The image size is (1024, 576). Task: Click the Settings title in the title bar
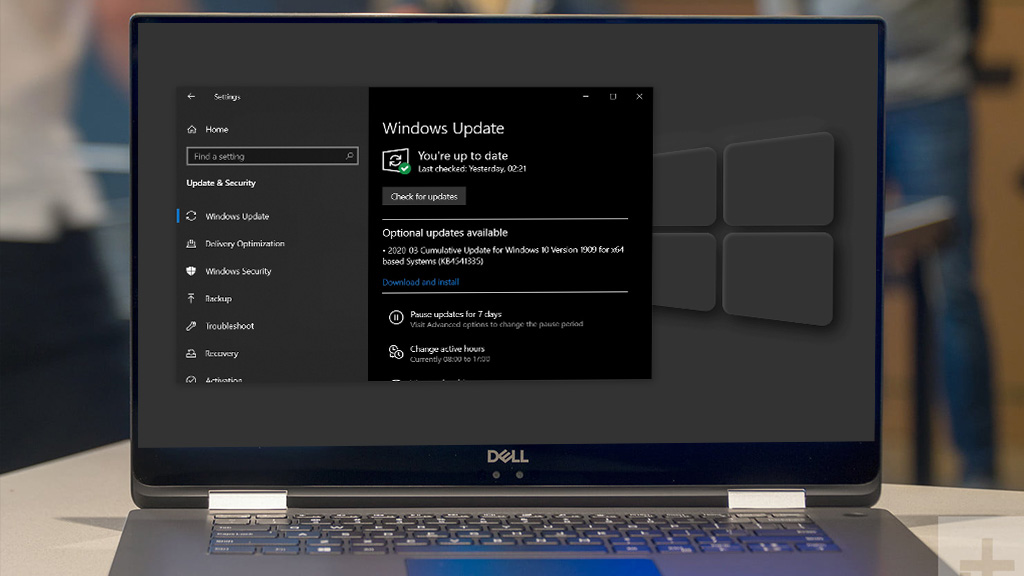[227, 97]
